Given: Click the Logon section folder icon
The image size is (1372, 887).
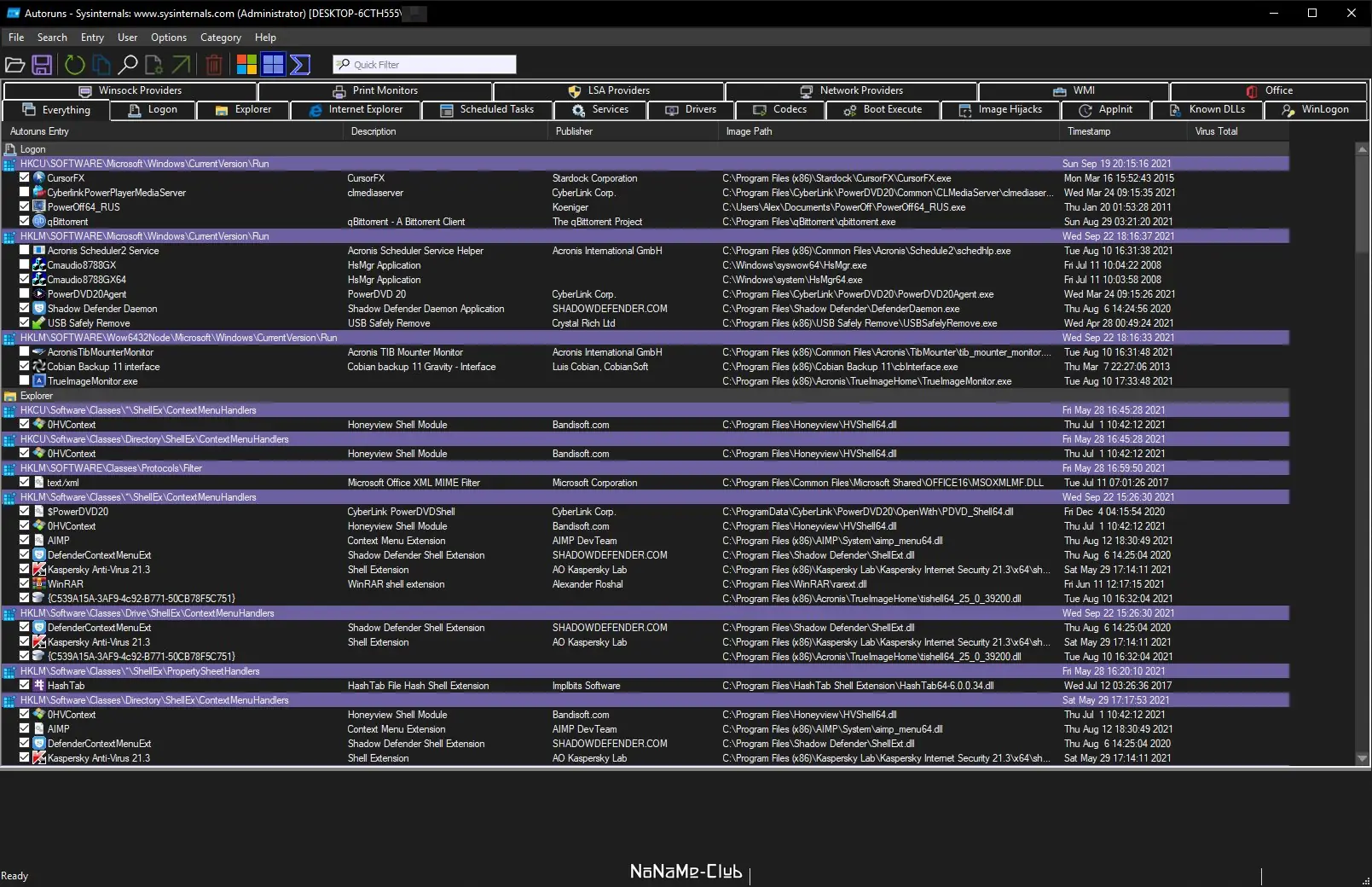Looking at the screenshot, I should (10, 149).
